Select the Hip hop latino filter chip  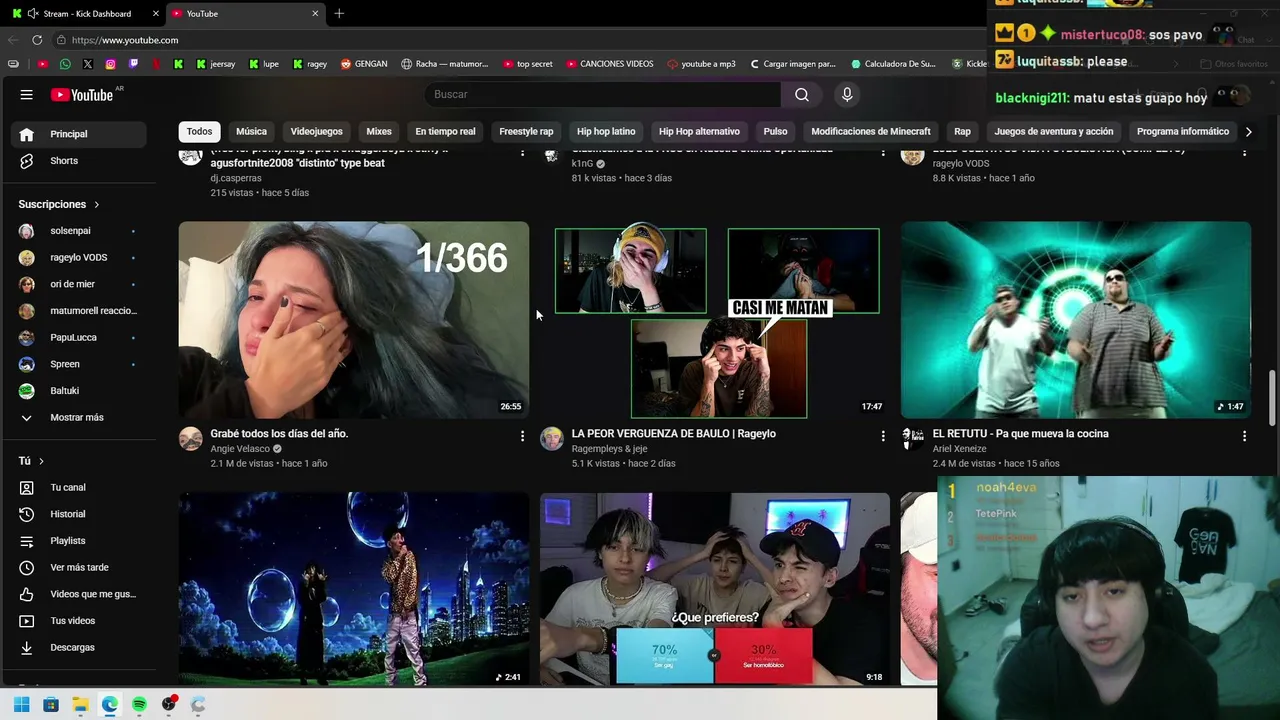(606, 132)
